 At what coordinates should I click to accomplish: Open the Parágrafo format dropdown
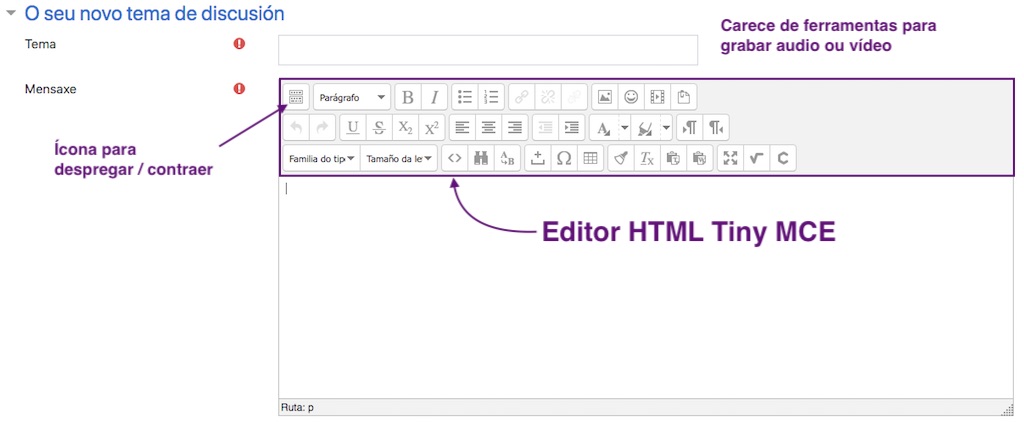(x=352, y=97)
